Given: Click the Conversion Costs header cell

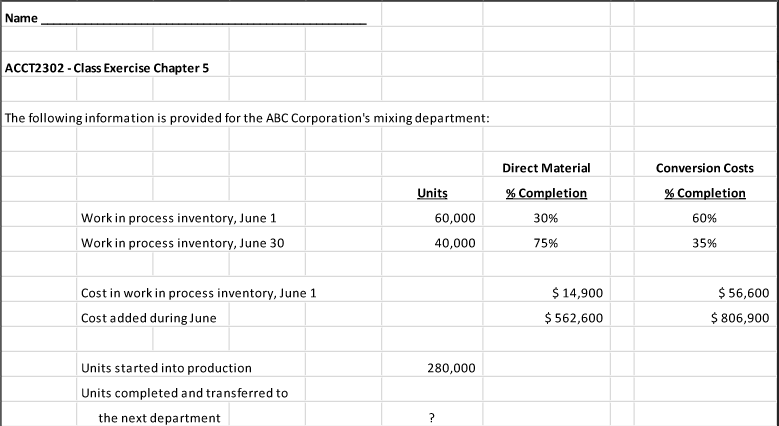Looking at the screenshot, I should pos(704,168).
